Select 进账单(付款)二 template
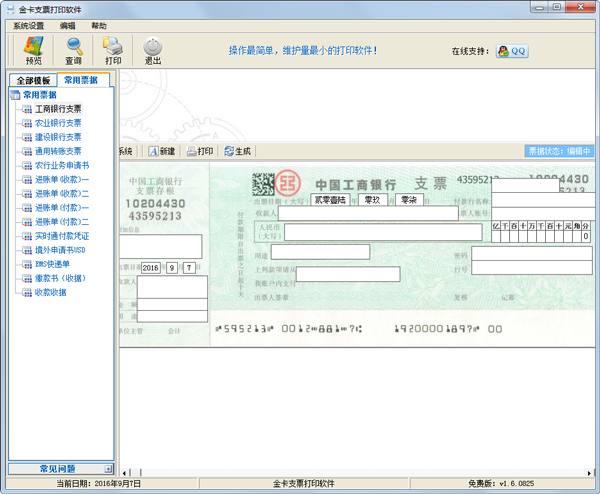 click(62, 222)
